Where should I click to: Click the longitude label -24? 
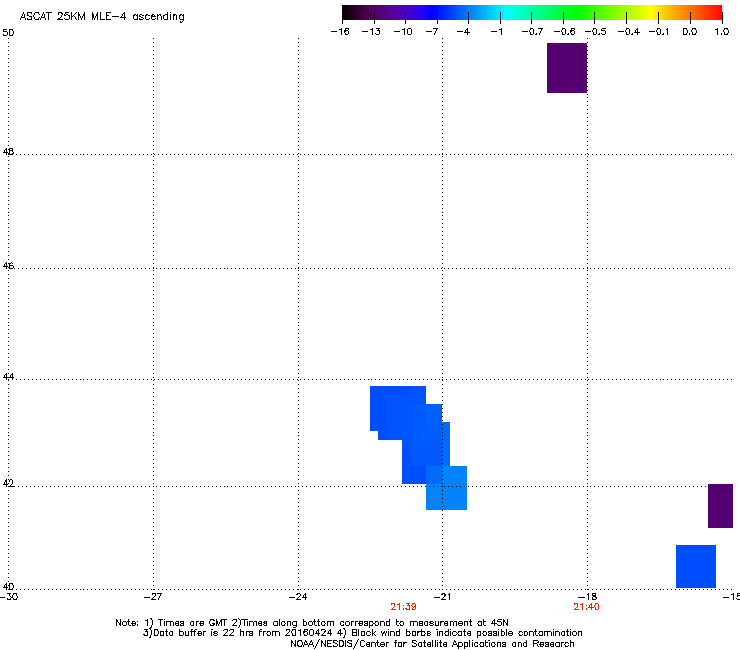pyautogui.click(x=298, y=597)
